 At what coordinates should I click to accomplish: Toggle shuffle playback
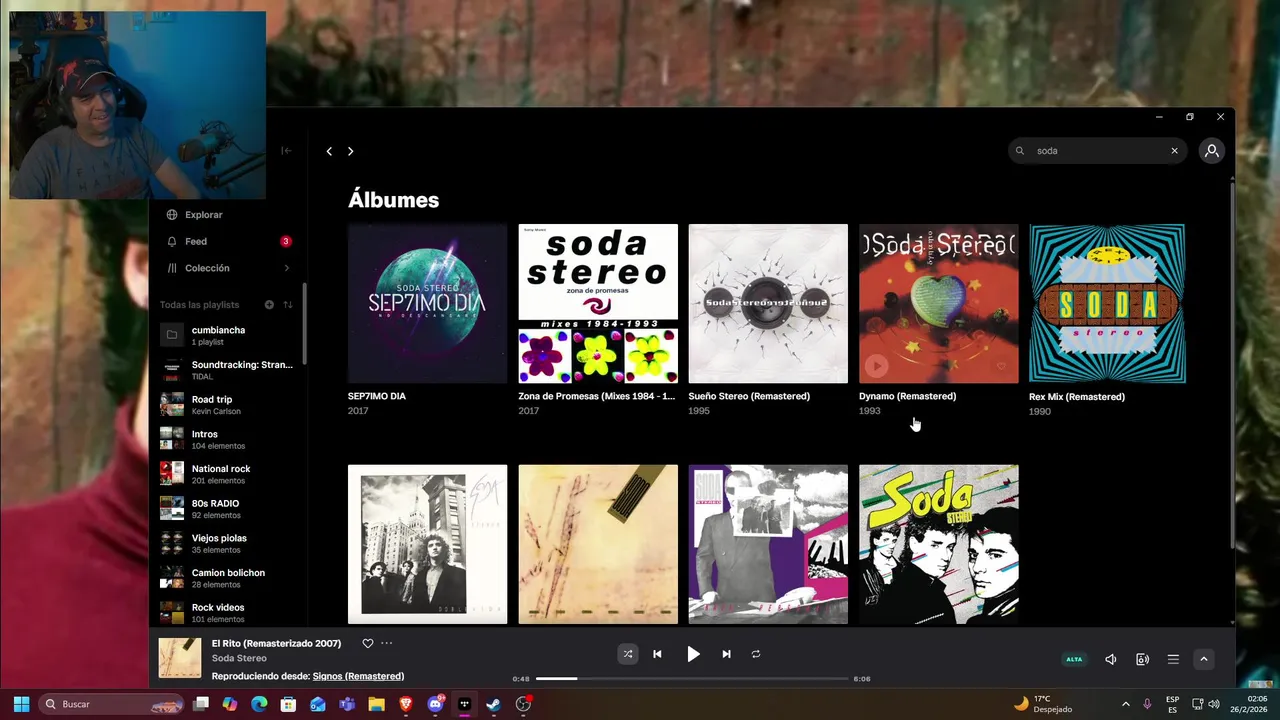click(627, 654)
